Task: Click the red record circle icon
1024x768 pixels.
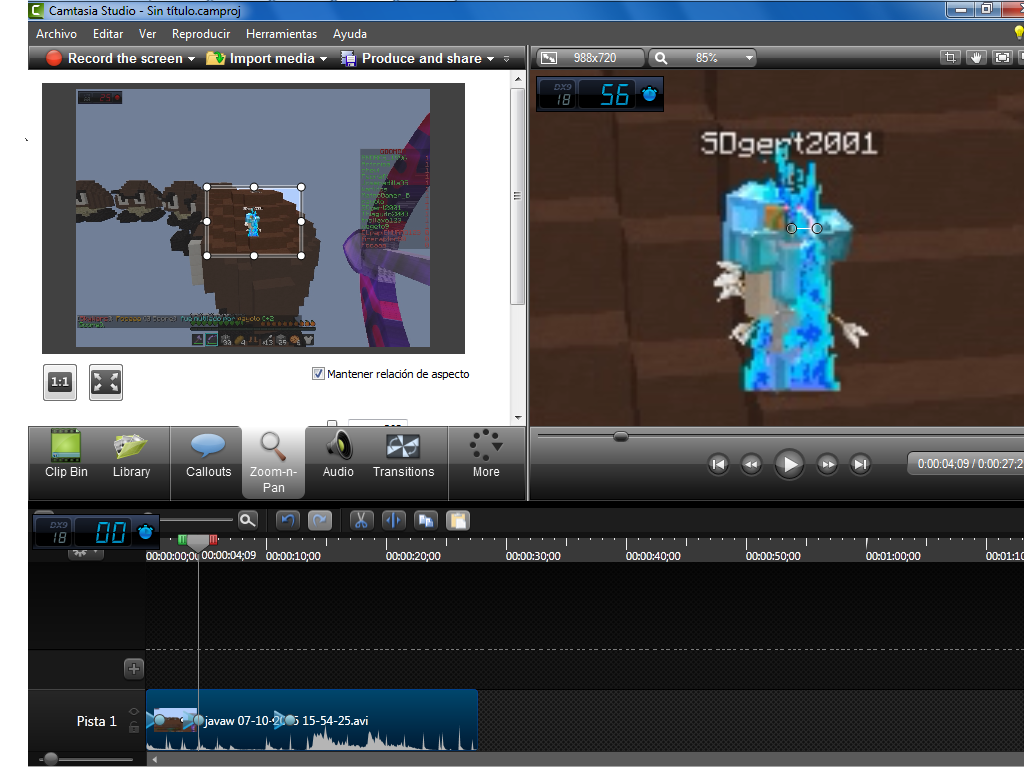Action: click(x=54, y=58)
